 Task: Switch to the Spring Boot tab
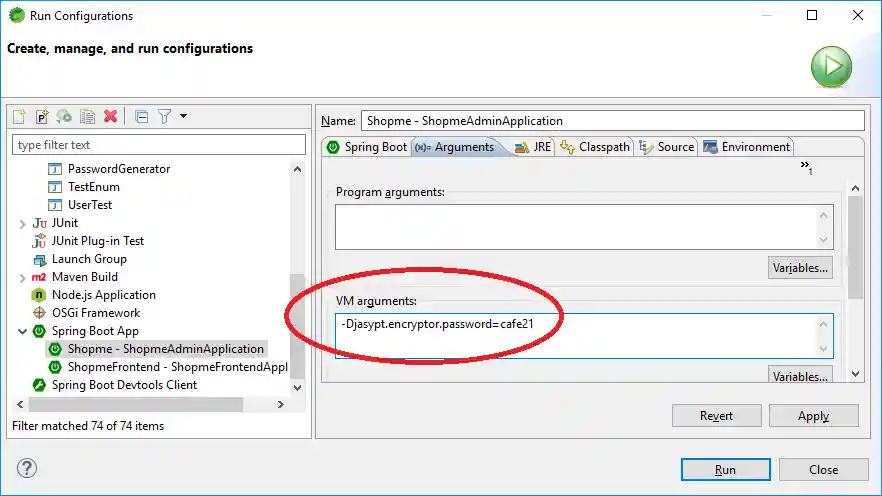click(x=367, y=147)
